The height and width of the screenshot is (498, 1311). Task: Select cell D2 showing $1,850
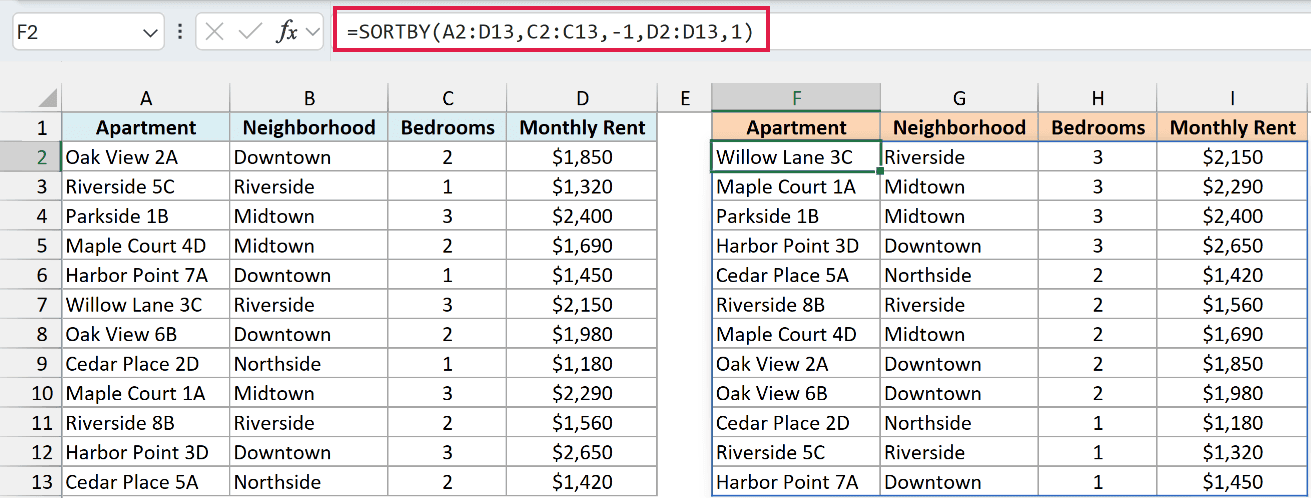pos(583,157)
